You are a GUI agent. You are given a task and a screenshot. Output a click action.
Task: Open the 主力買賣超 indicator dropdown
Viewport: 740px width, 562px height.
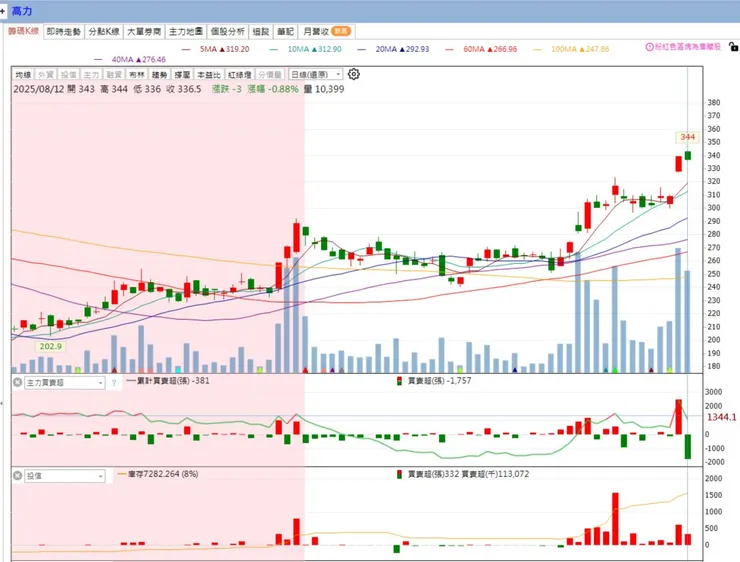click(x=65, y=383)
